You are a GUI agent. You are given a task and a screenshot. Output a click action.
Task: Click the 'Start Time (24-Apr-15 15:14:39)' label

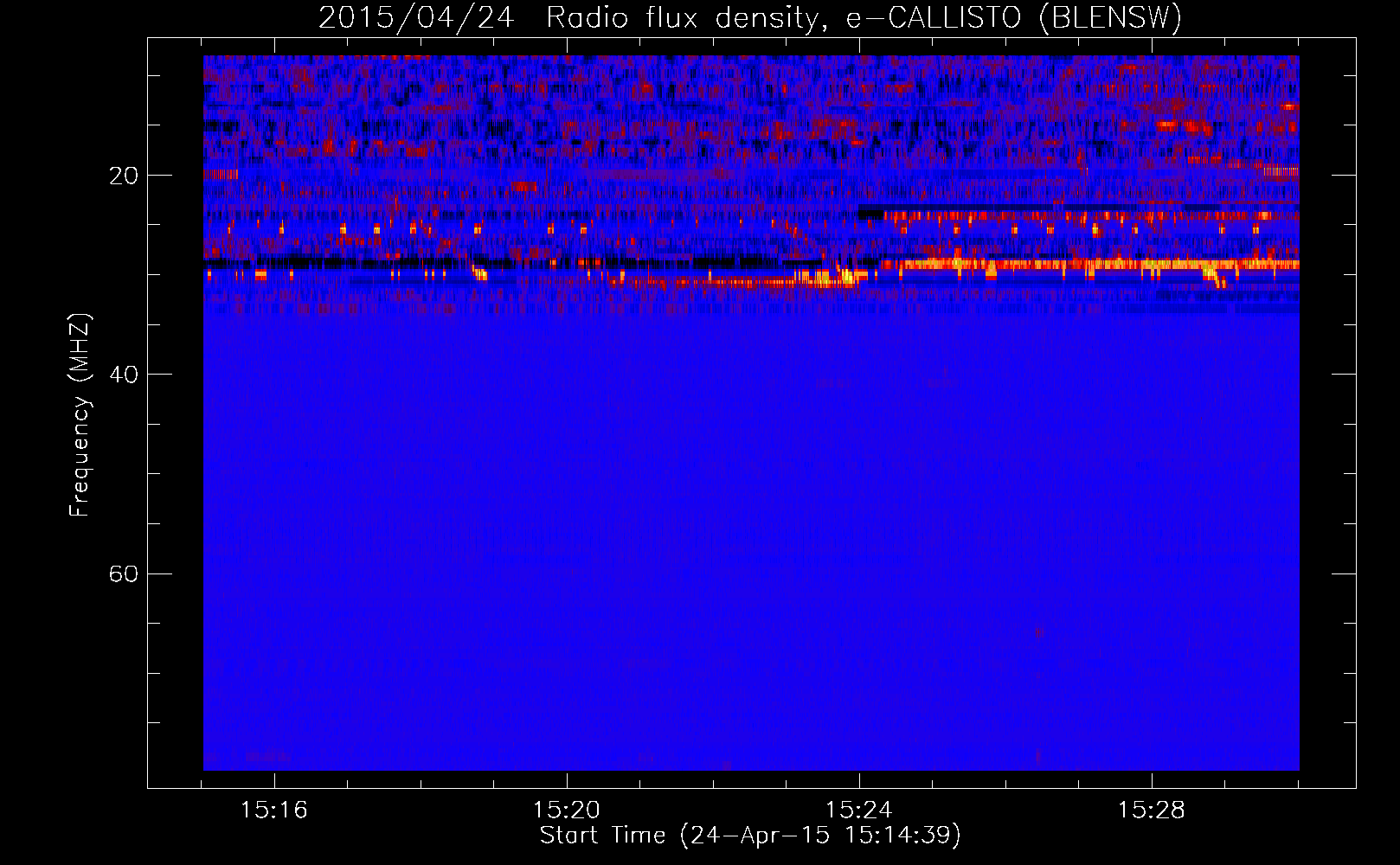pos(750,836)
